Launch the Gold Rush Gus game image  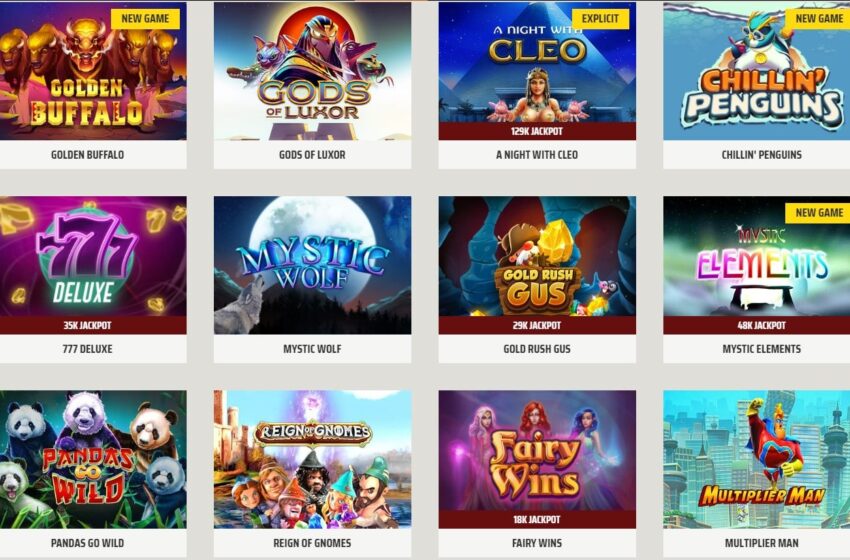pos(537,256)
